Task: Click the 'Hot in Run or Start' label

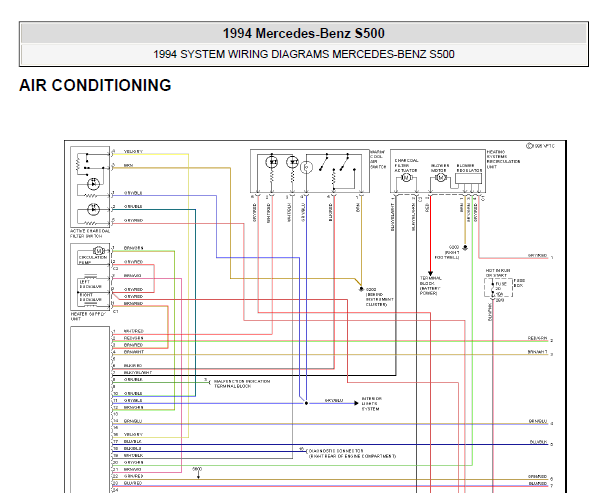Action: pos(498,273)
